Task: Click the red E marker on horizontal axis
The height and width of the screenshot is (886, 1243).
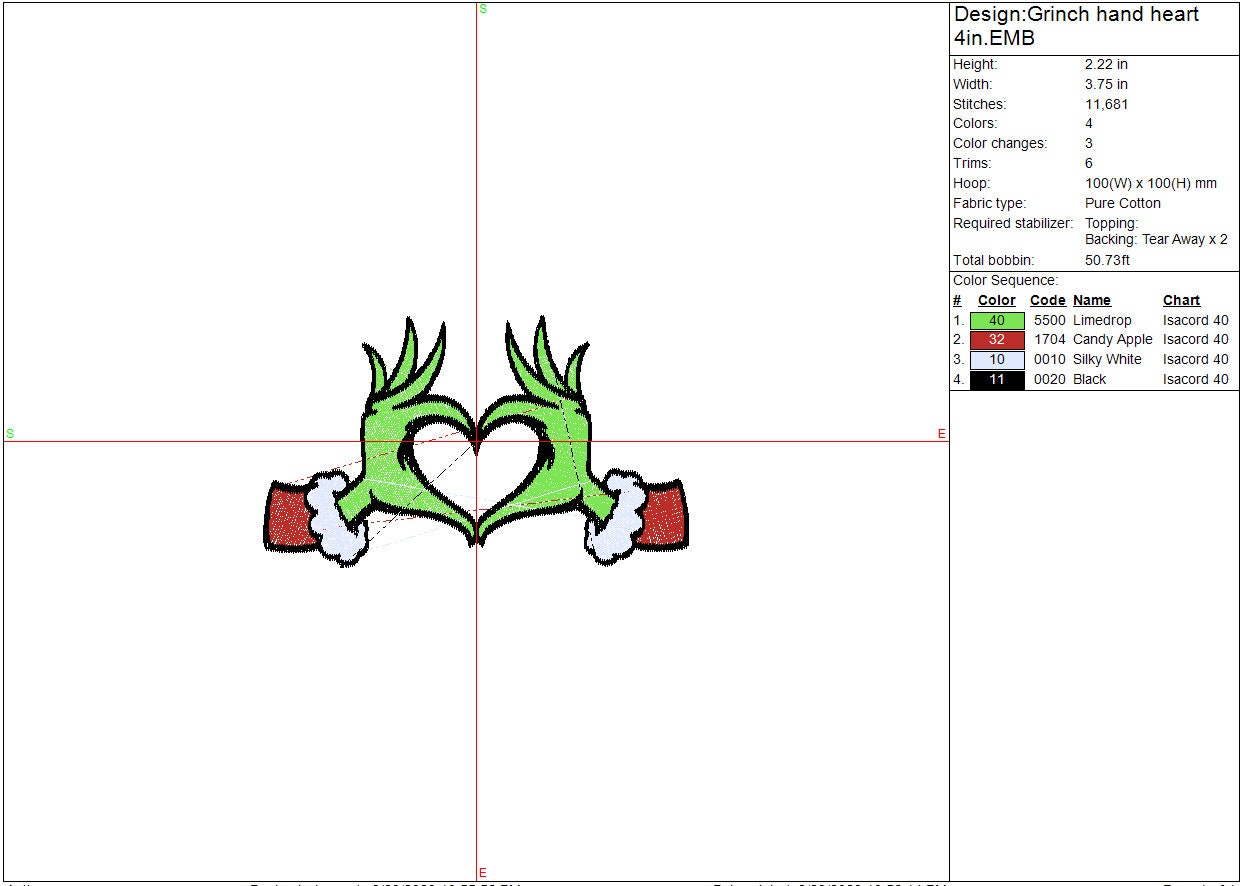Action: [x=941, y=433]
